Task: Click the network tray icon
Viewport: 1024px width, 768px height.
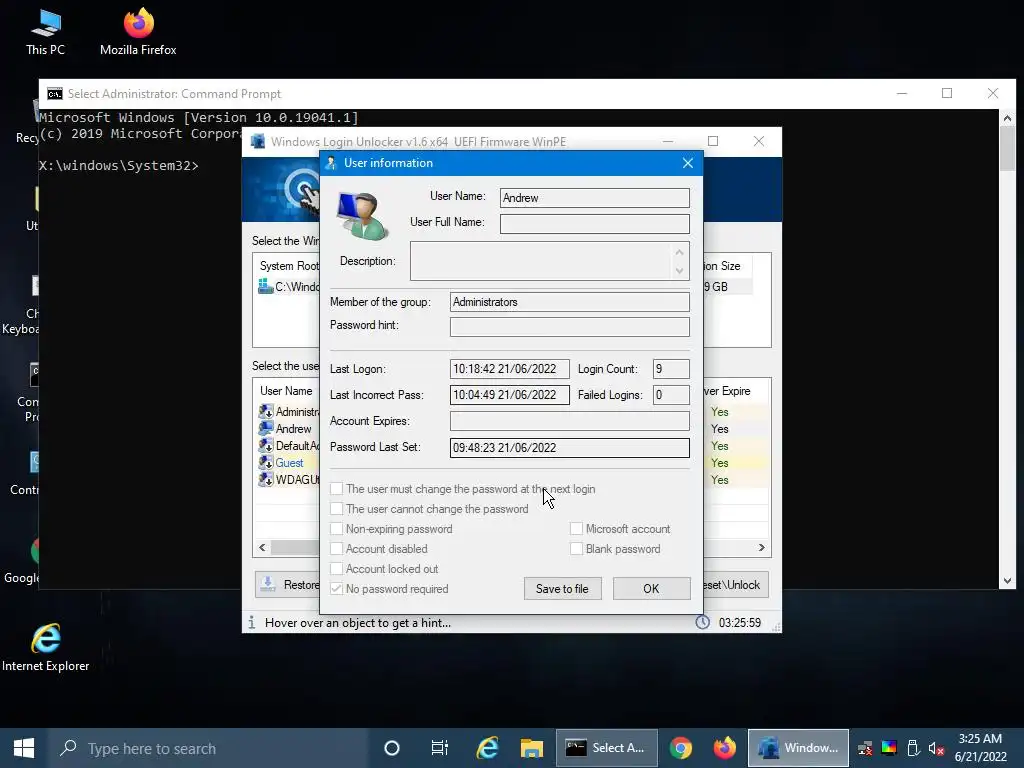Action: click(x=865, y=748)
